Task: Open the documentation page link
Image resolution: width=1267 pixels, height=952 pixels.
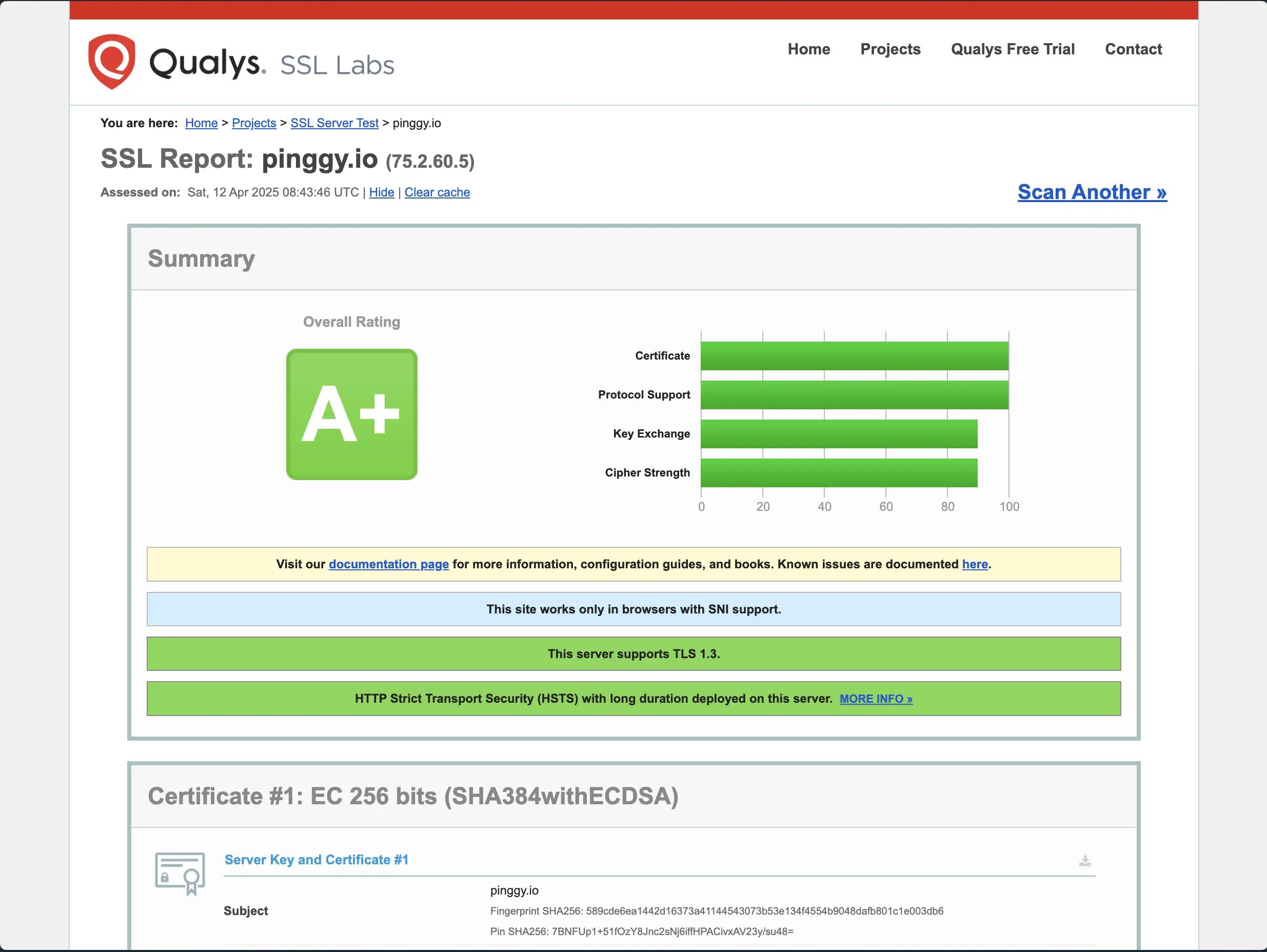Action: (388, 564)
